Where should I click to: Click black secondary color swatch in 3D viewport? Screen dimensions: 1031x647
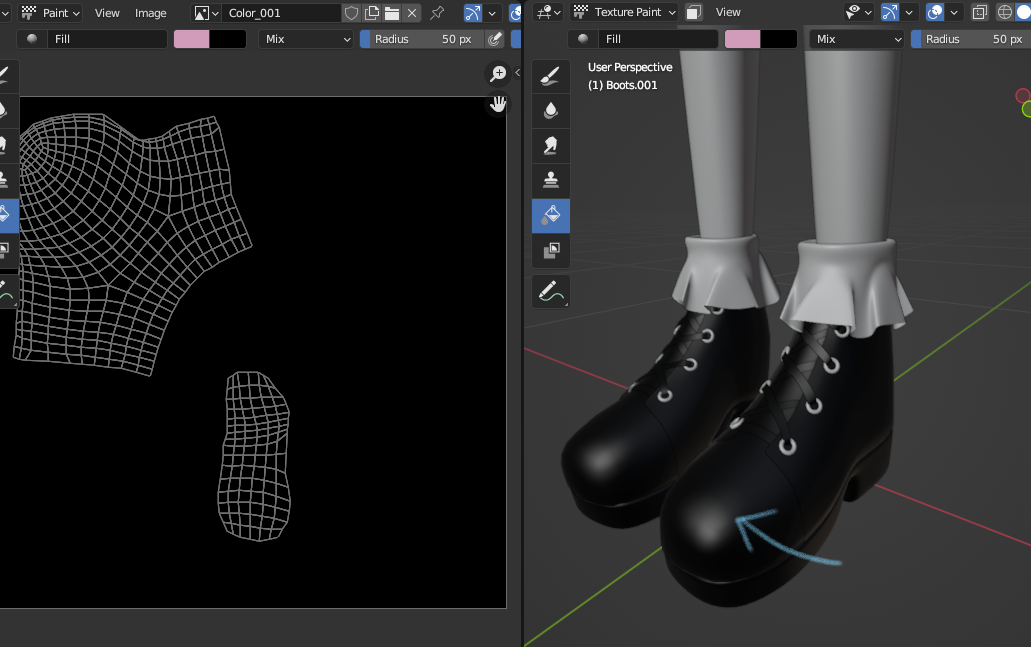[x=779, y=39]
